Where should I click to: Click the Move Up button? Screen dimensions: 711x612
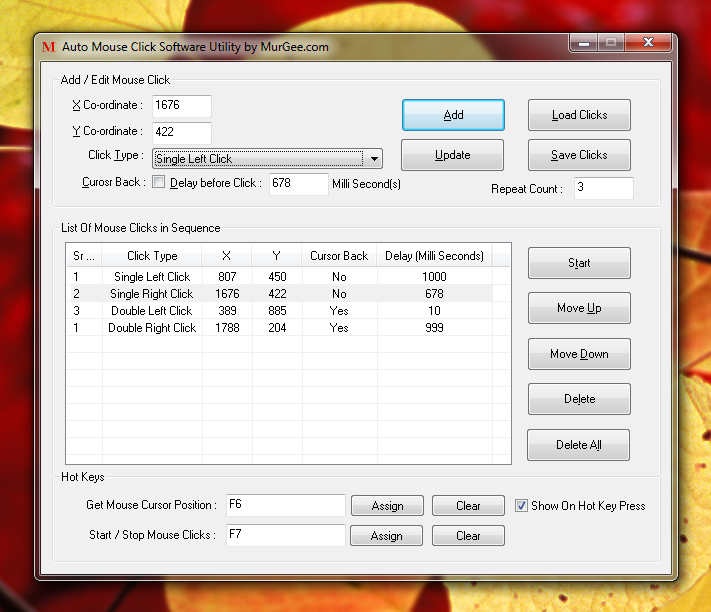tap(579, 308)
